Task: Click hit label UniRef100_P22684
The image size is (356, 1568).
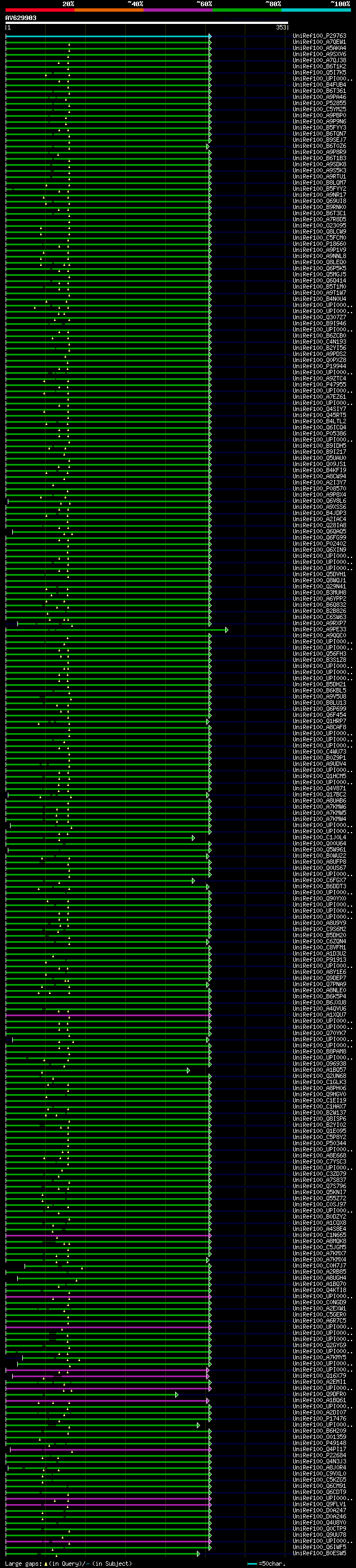Action: click(x=319, y=1457)
